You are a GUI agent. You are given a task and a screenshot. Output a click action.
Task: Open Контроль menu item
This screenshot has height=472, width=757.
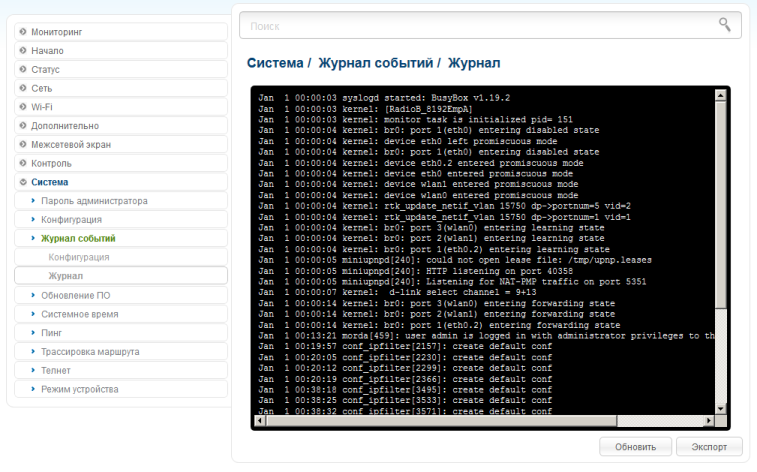tap(121, 163)
